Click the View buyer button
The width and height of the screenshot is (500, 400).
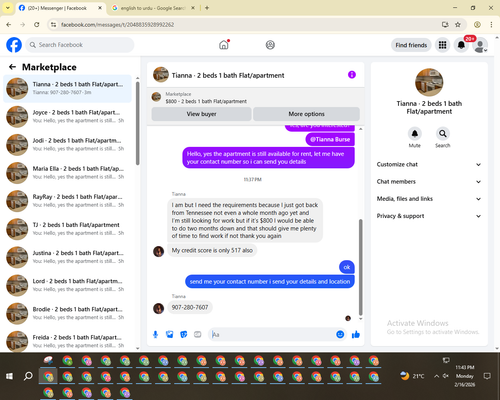point(201,114)
